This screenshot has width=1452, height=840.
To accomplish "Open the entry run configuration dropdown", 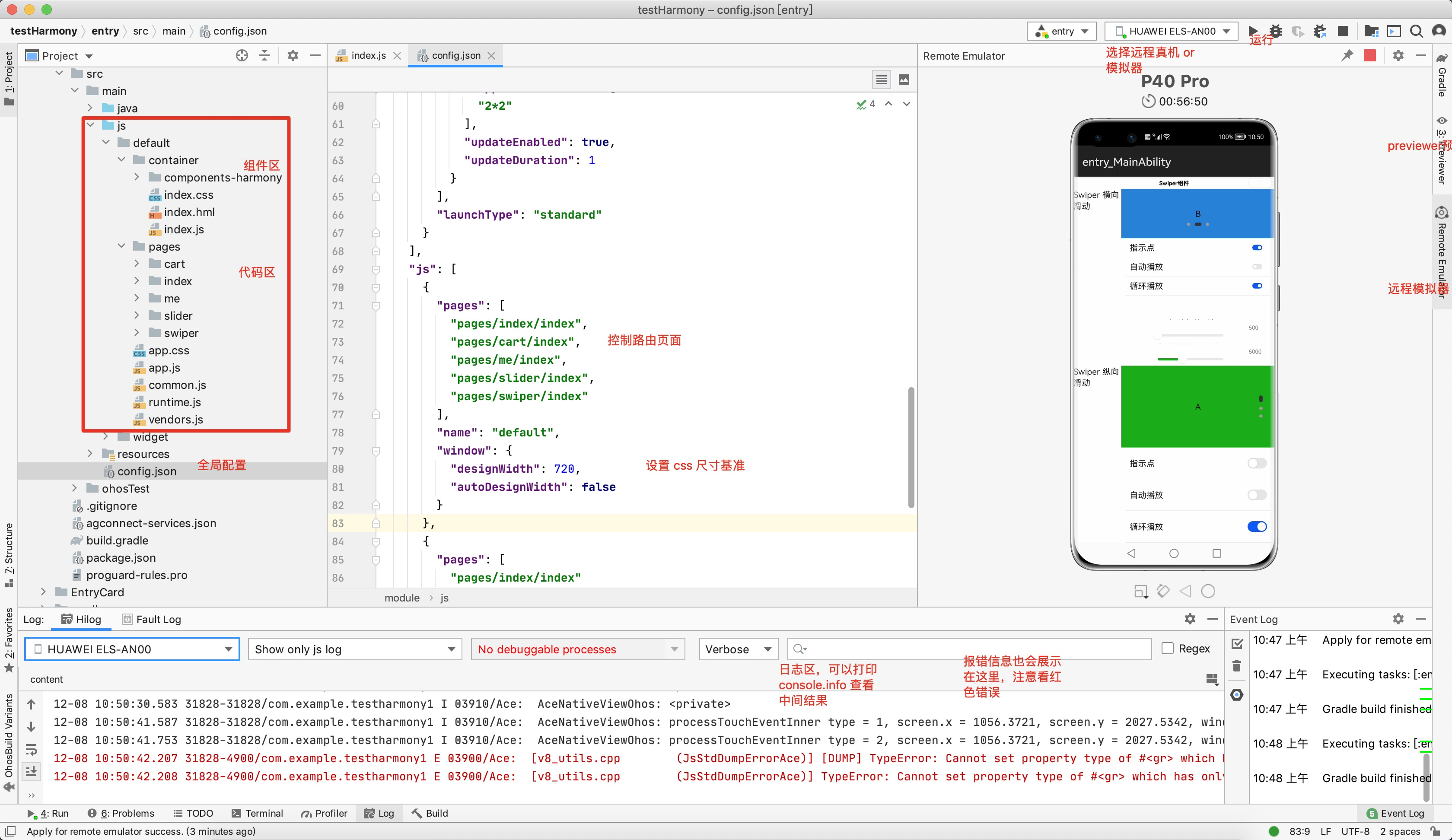I will [x=1062, y=31].
